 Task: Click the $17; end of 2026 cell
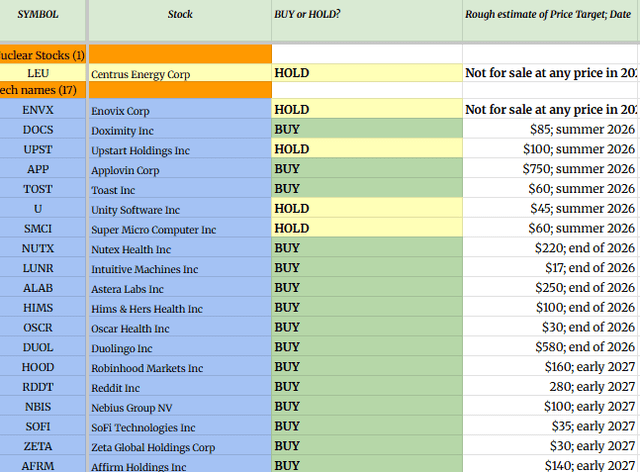tap(551, 267)
